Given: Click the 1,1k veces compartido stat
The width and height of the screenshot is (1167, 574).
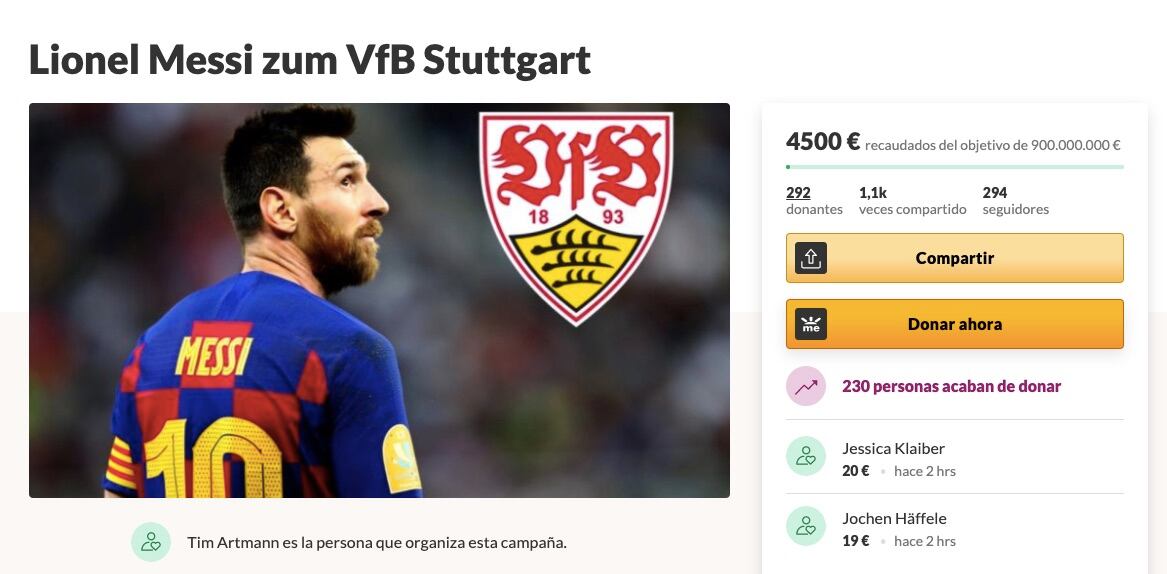Looking at the screenshot, I should pyautogui.click(x=912, y=201).
